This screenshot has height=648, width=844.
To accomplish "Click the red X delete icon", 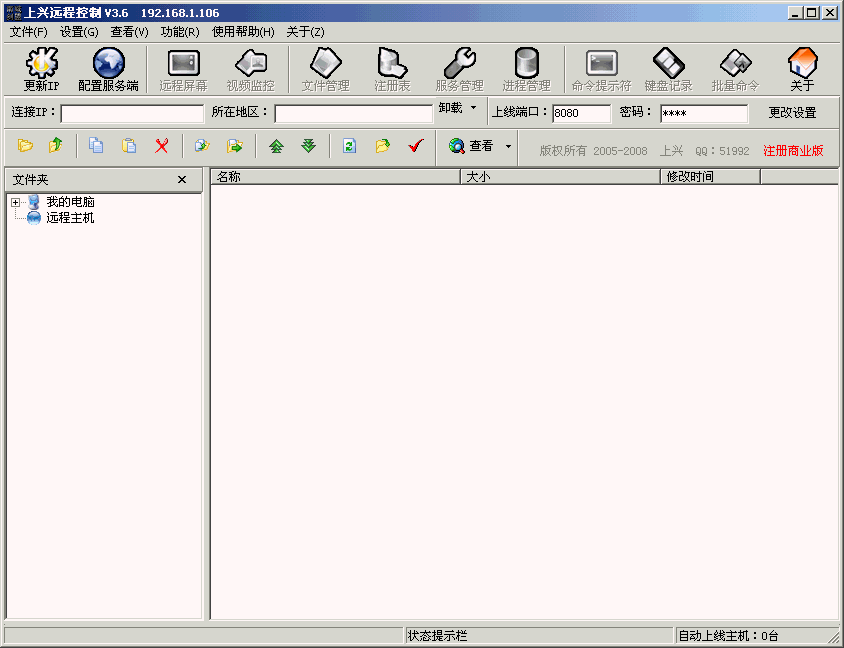I will [x=161, y=146].
